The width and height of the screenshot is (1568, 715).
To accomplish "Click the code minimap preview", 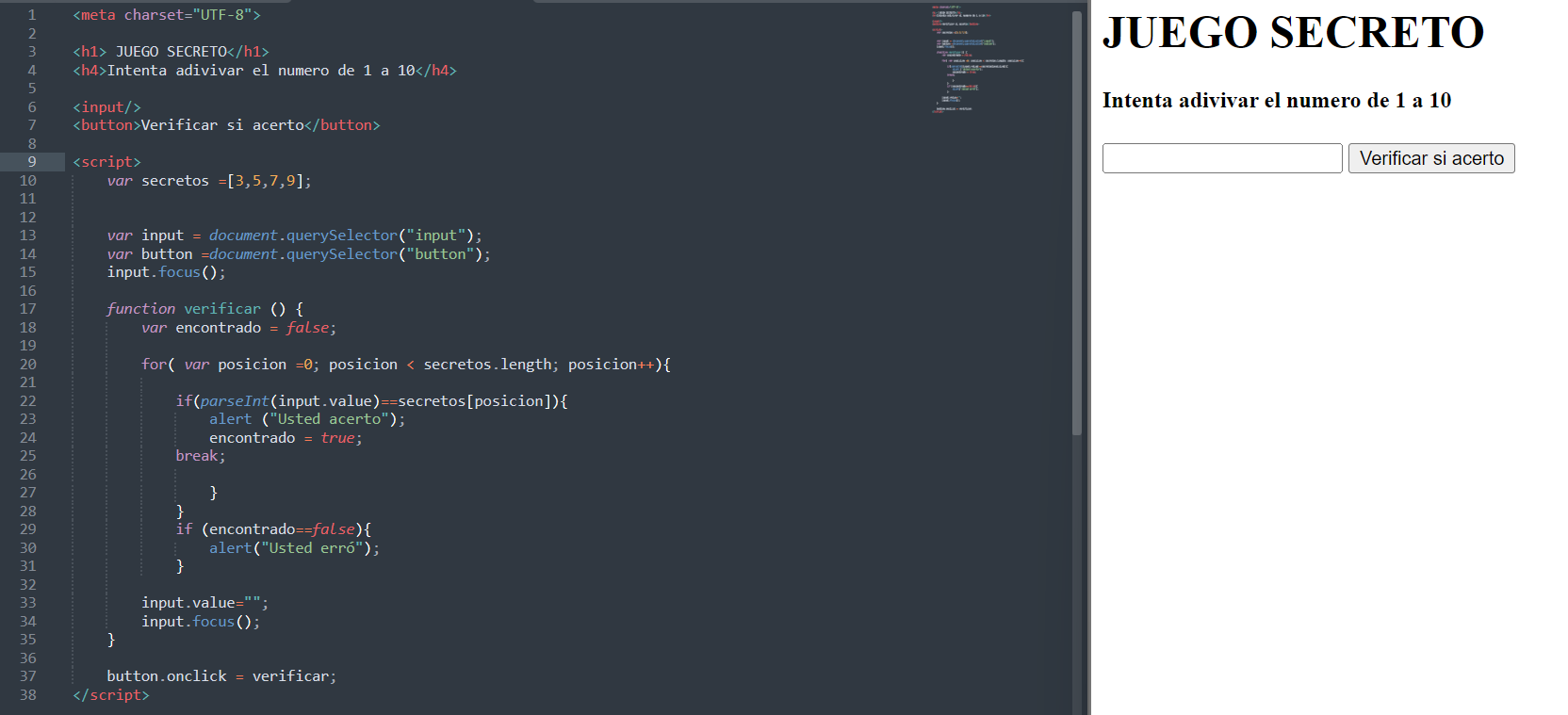I will click(x=977, y=58).
